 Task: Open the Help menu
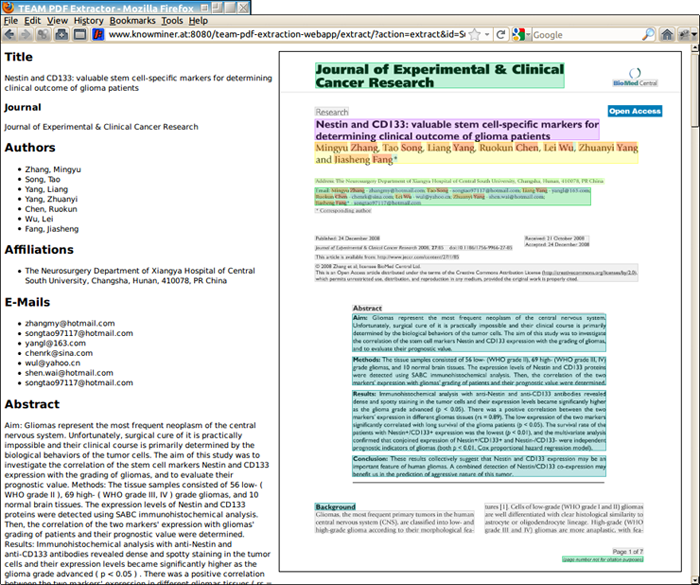click(x=198, y=21)
